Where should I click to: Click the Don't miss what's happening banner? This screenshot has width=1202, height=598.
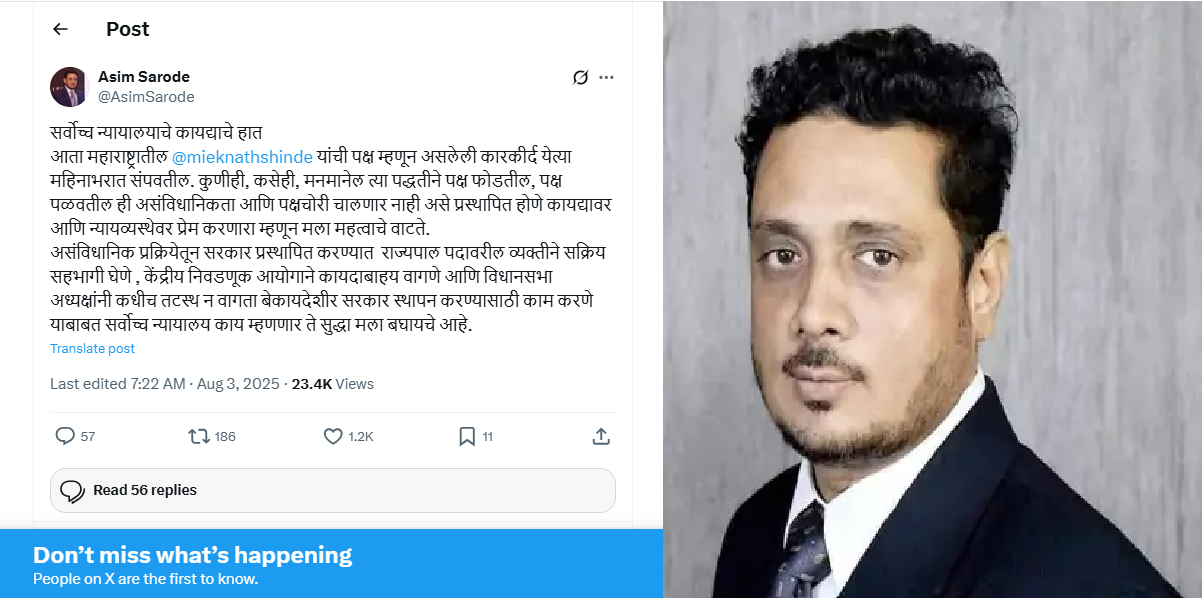point(331,564)
